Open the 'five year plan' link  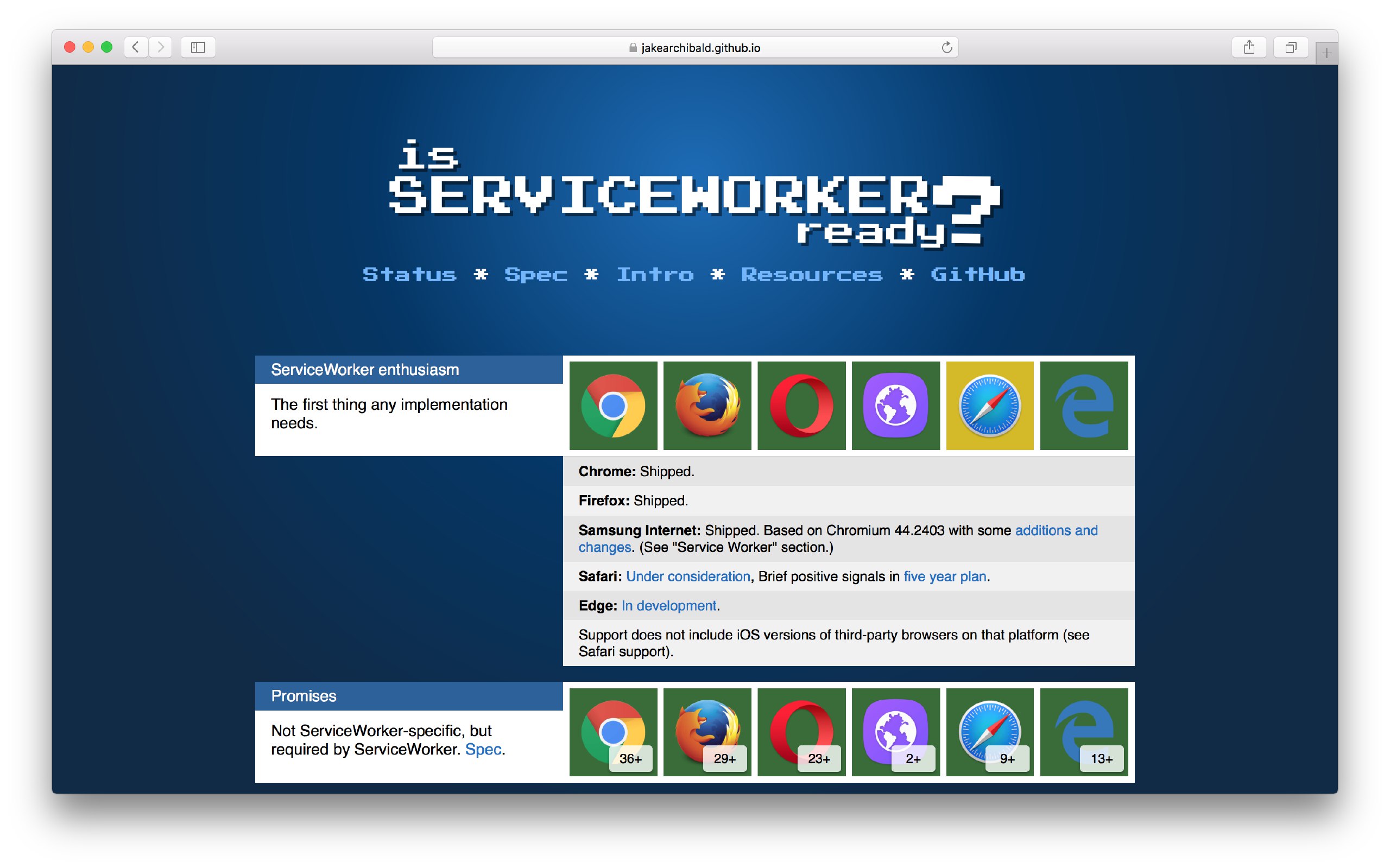(x=945, y=576)
